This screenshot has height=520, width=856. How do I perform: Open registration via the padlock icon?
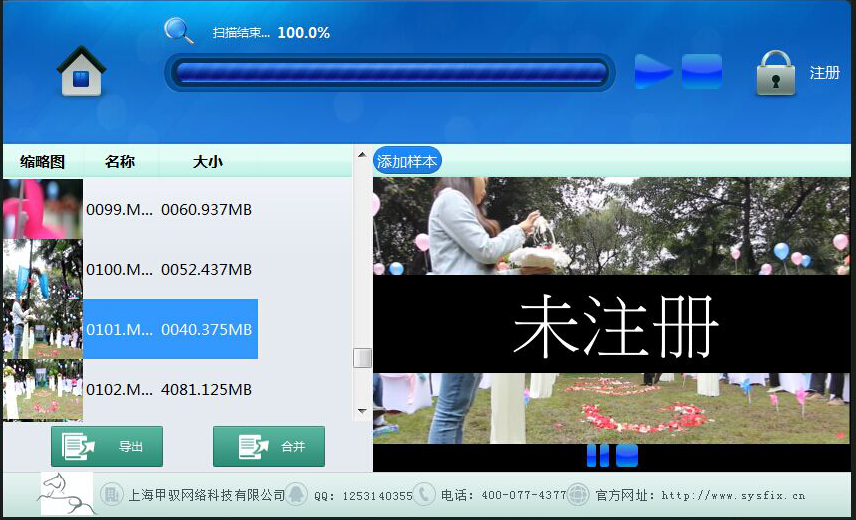[776, 73]
